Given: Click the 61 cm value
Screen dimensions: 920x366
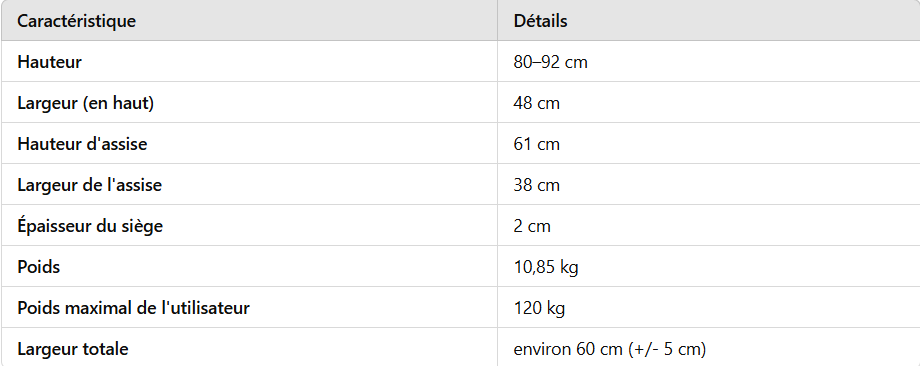Looking at the screenshot, I should [x=536, y=144].
